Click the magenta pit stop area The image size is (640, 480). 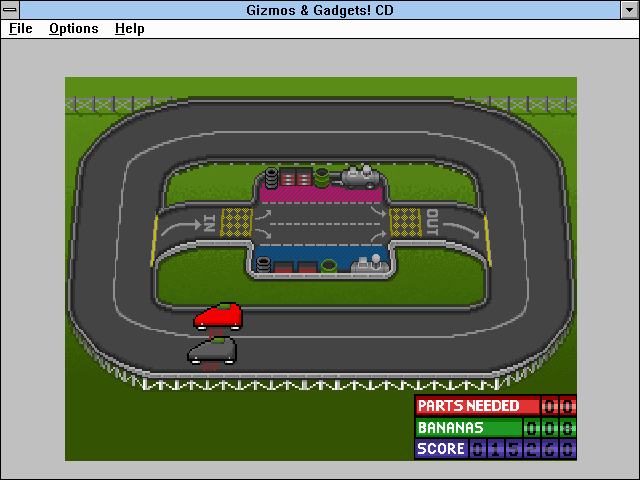(321, 195)
